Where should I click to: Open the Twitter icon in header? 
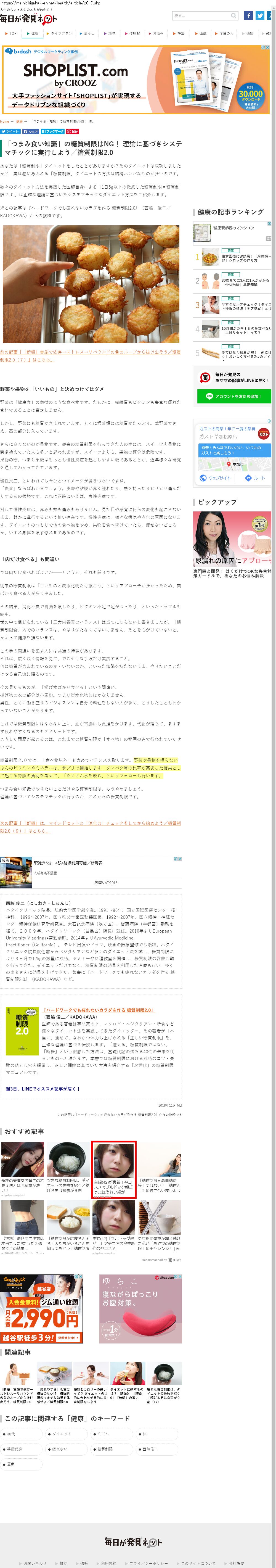(260, 16)
